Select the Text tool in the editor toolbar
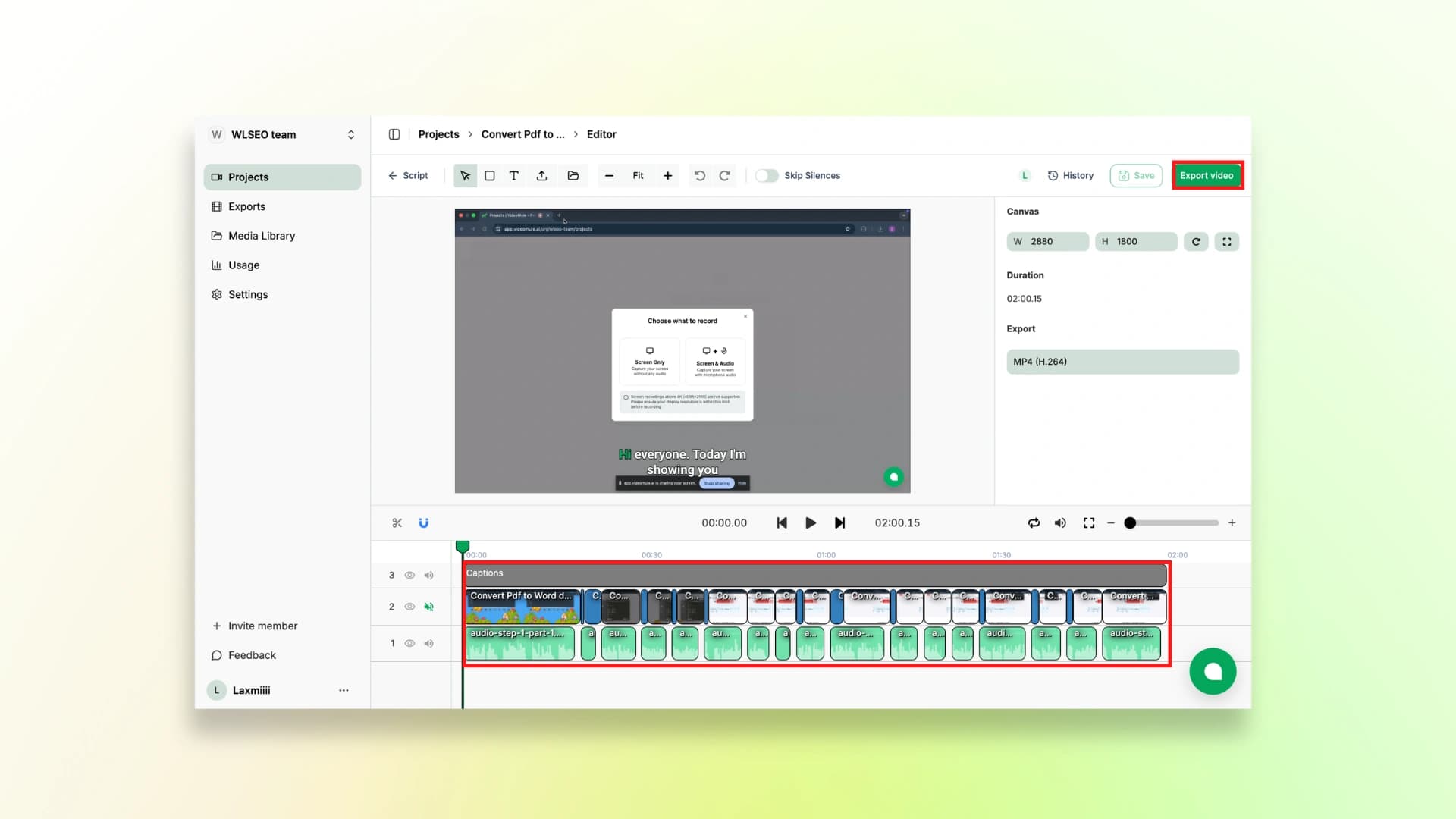 514,175
